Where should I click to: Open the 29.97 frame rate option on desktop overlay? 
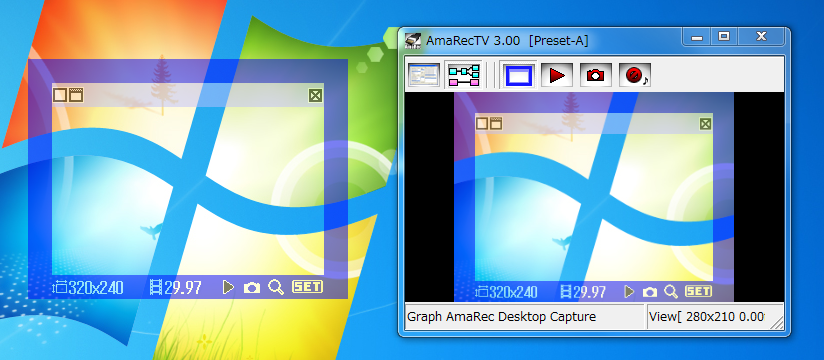(x=176, y=287)
